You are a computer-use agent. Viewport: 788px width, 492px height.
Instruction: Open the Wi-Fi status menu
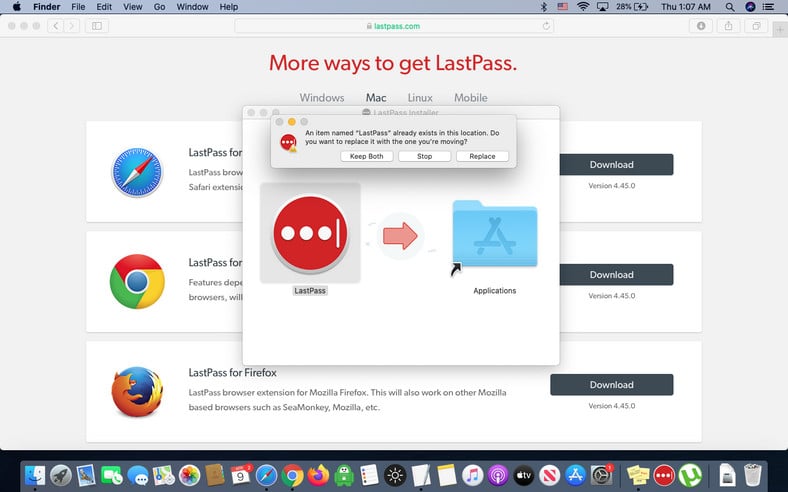tap(583, 7)
